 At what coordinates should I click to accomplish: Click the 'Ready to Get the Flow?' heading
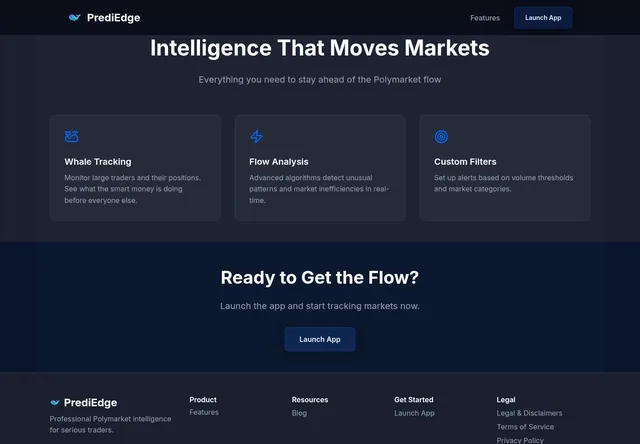tap(320, 278)
